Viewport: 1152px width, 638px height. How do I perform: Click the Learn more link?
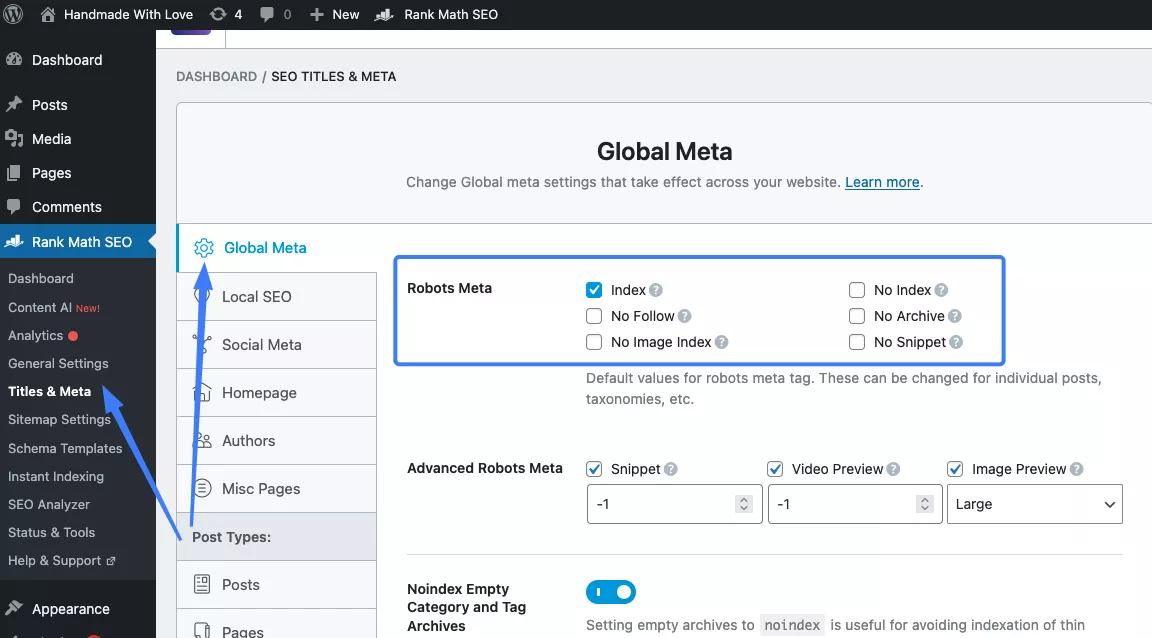click(882, 182)
